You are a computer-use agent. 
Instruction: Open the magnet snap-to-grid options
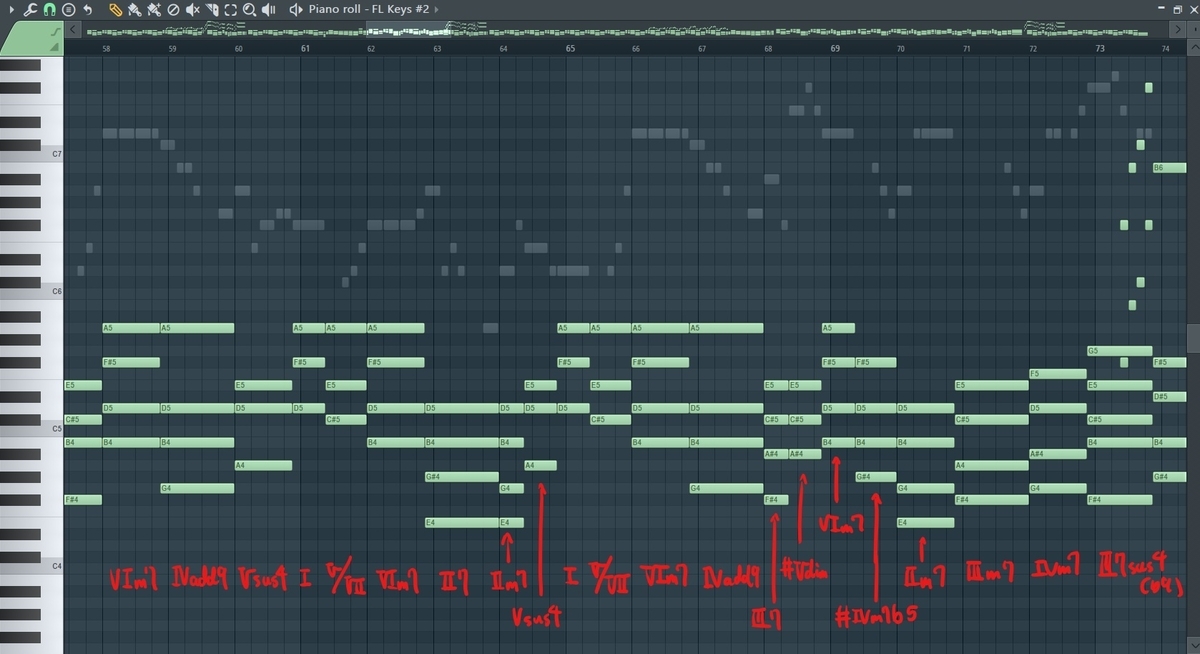[48, 9]
